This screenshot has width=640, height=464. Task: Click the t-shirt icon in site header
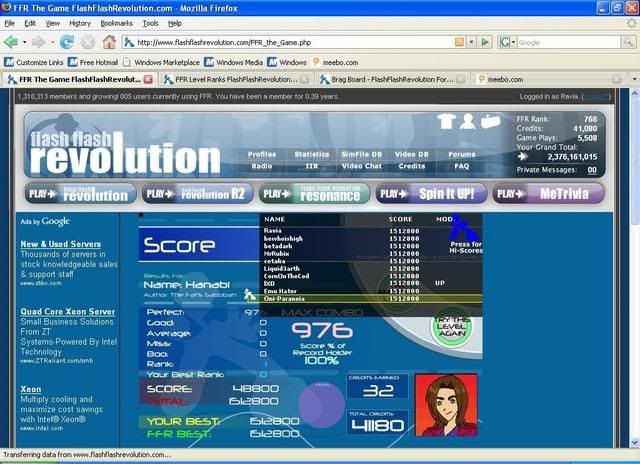pyautogui.click(x=446, y=122)
